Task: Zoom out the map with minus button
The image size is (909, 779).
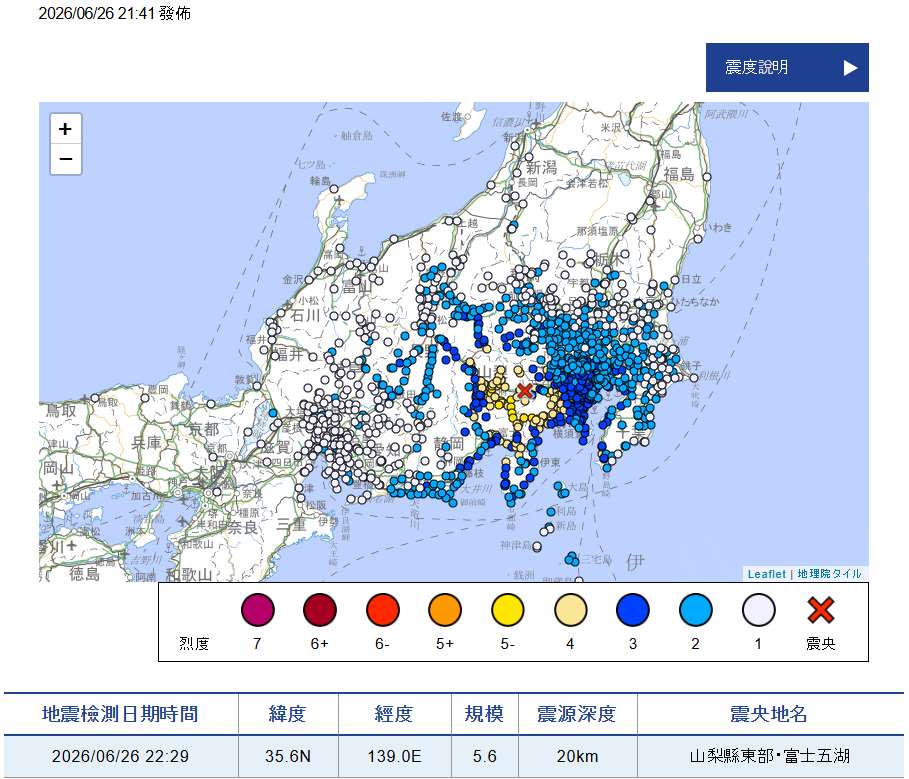Action: (x=66, y=159)
